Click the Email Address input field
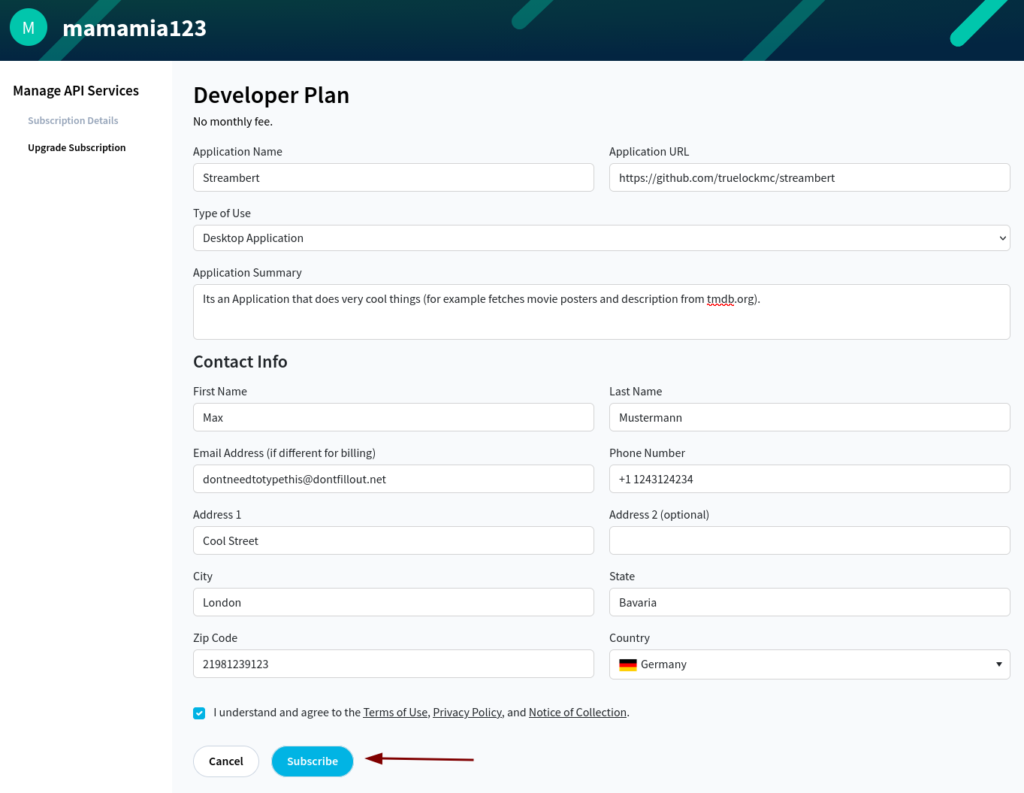 coord(393,479)
